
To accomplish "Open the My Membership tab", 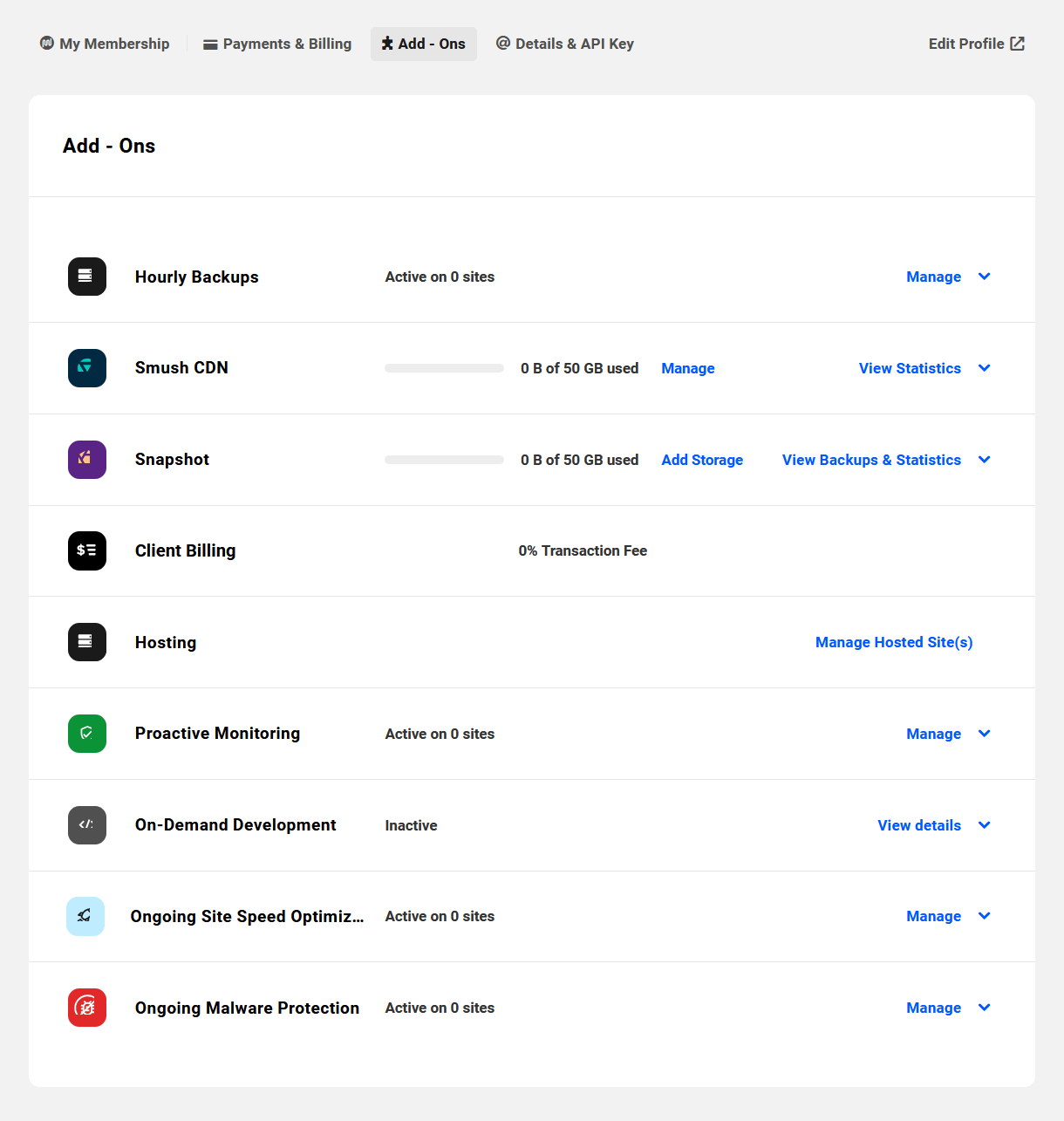I will pyautogui.click(x=105, y=44).
